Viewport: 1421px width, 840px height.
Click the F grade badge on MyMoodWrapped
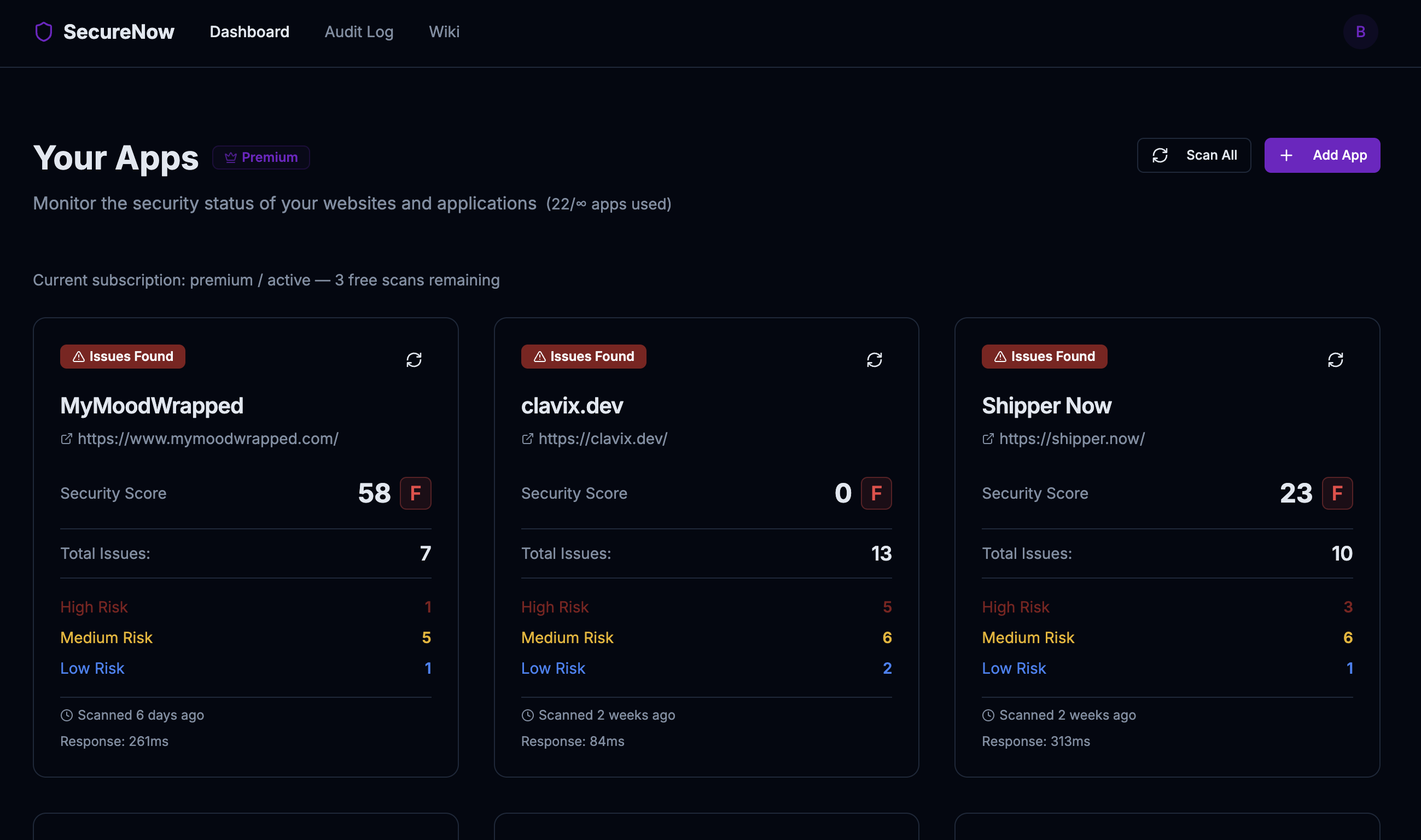(415, 493)
